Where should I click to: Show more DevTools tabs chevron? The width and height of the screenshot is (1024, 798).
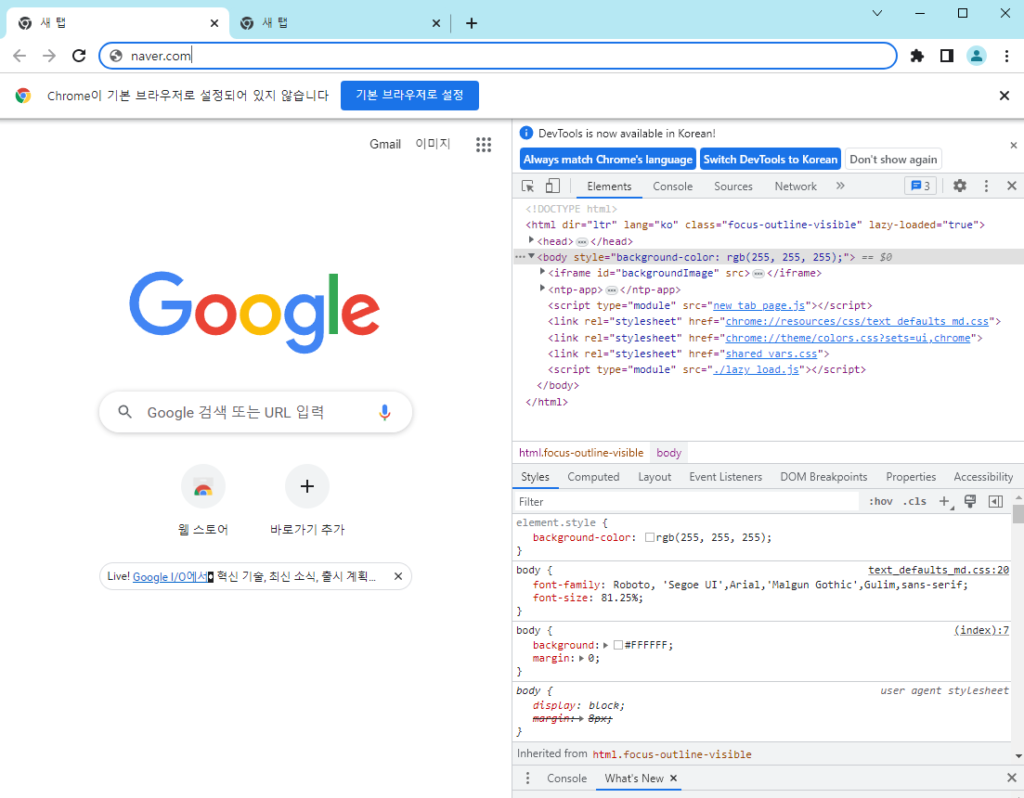pos(840,186)
